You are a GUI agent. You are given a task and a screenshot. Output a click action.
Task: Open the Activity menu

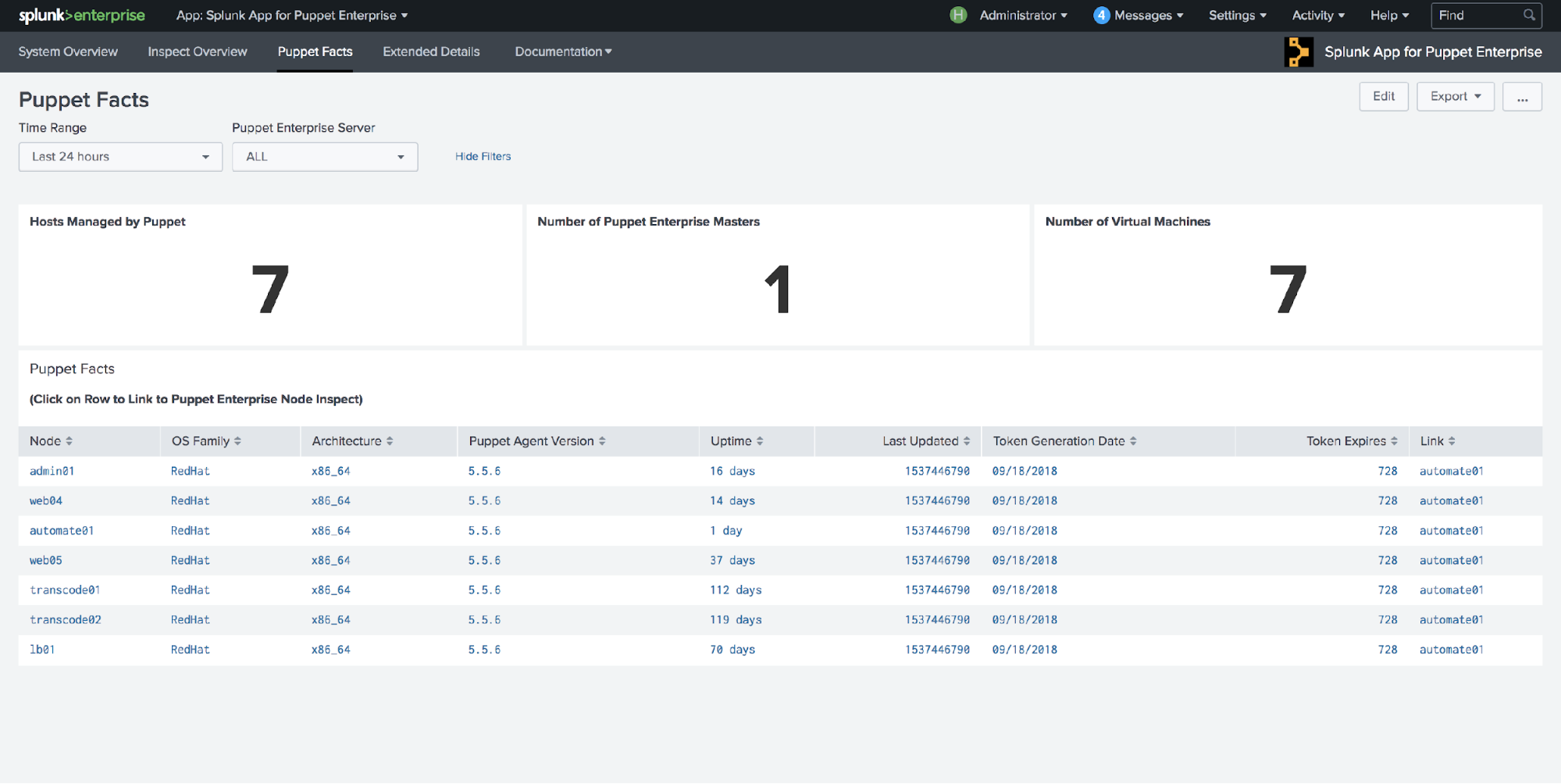1318,16
